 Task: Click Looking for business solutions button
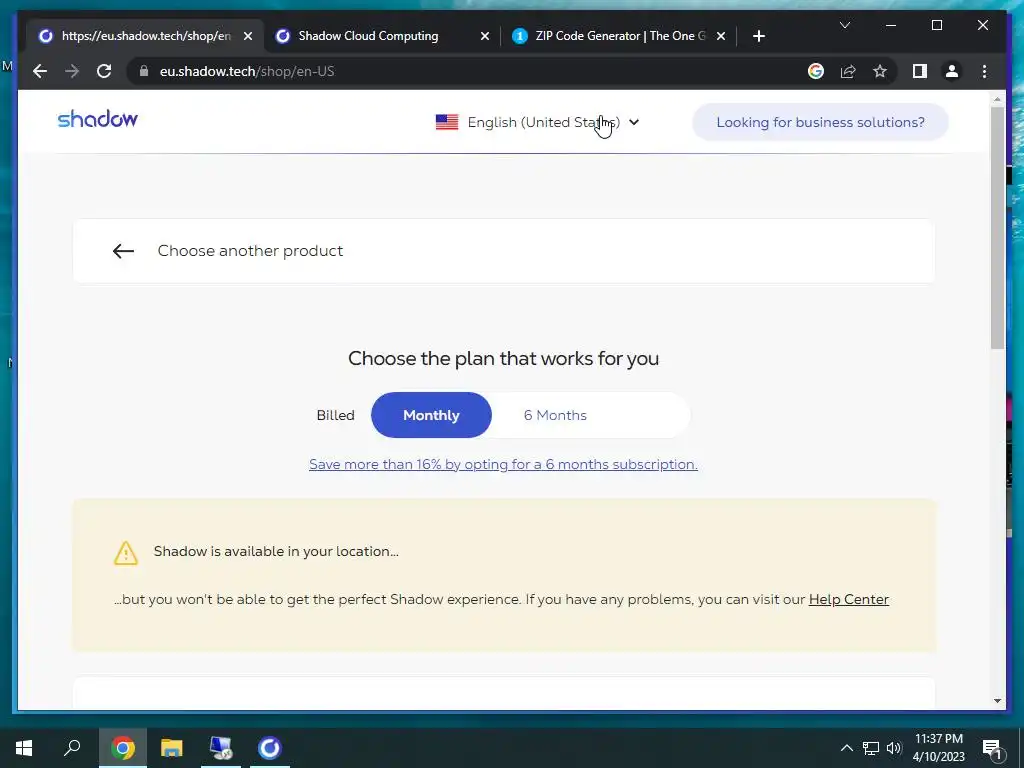pos(820,122)
